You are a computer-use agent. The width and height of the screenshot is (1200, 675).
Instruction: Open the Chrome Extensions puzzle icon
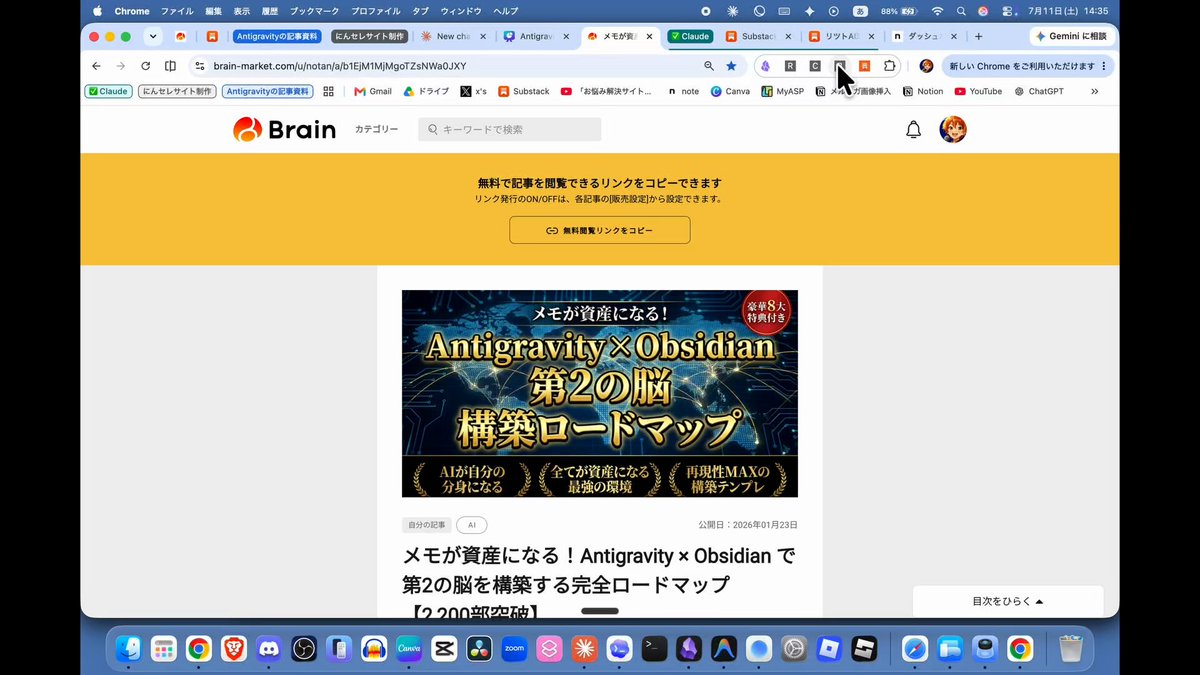pos(889,66)
